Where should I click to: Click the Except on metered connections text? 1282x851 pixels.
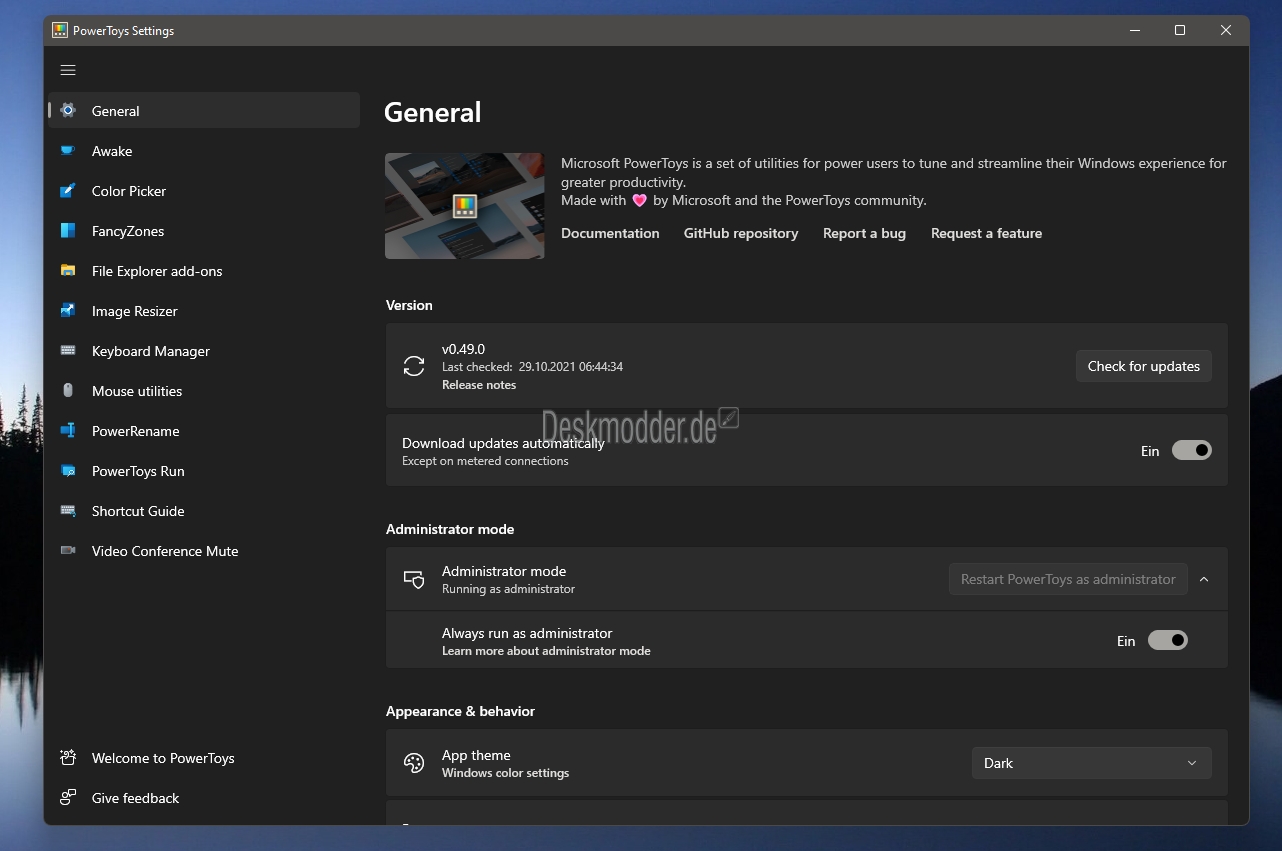coord(485,461)
